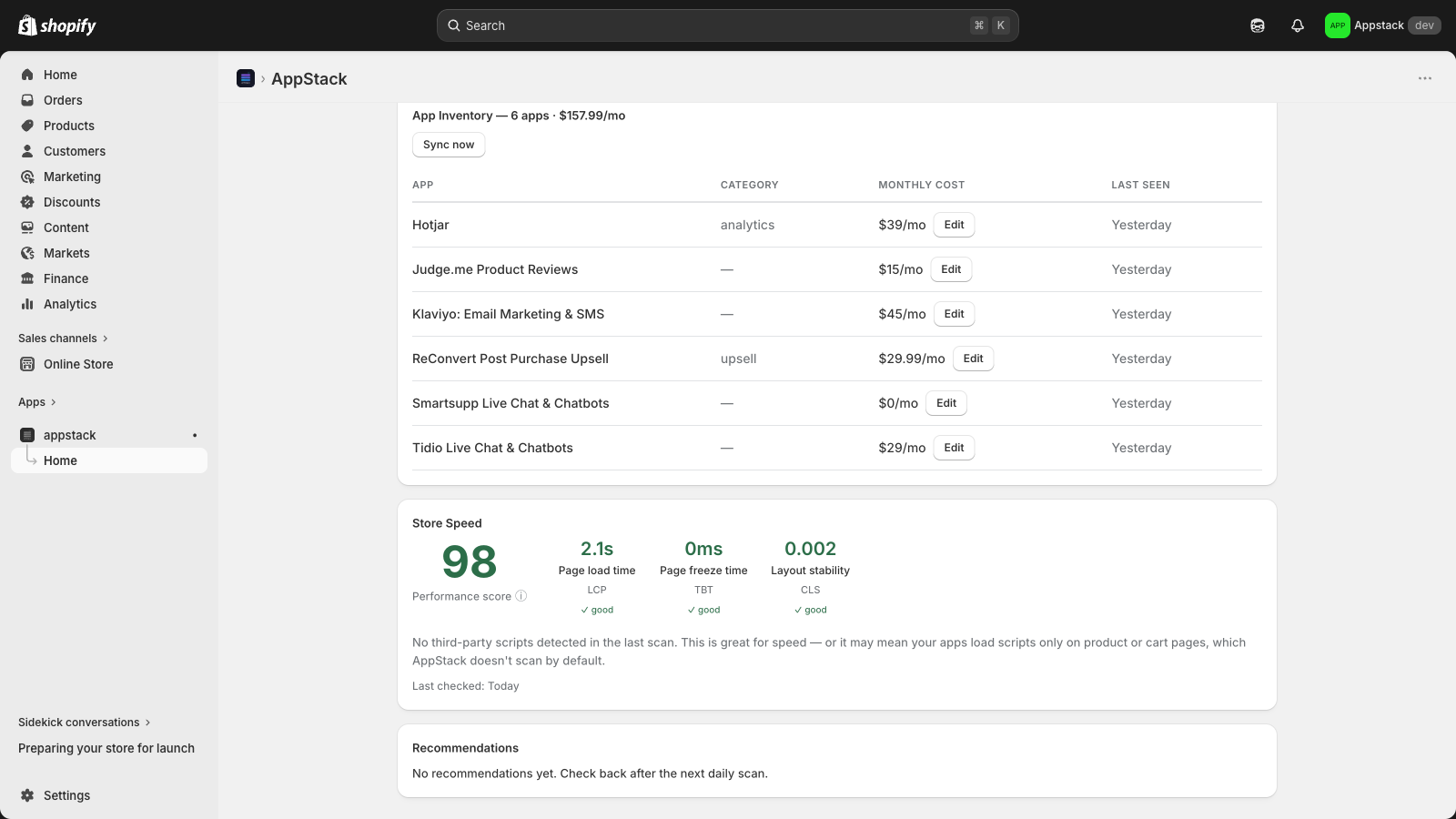Click the Shopify logo
Image resolution: width=1456 pixels, height=819 pixels.
click(57, 25)
